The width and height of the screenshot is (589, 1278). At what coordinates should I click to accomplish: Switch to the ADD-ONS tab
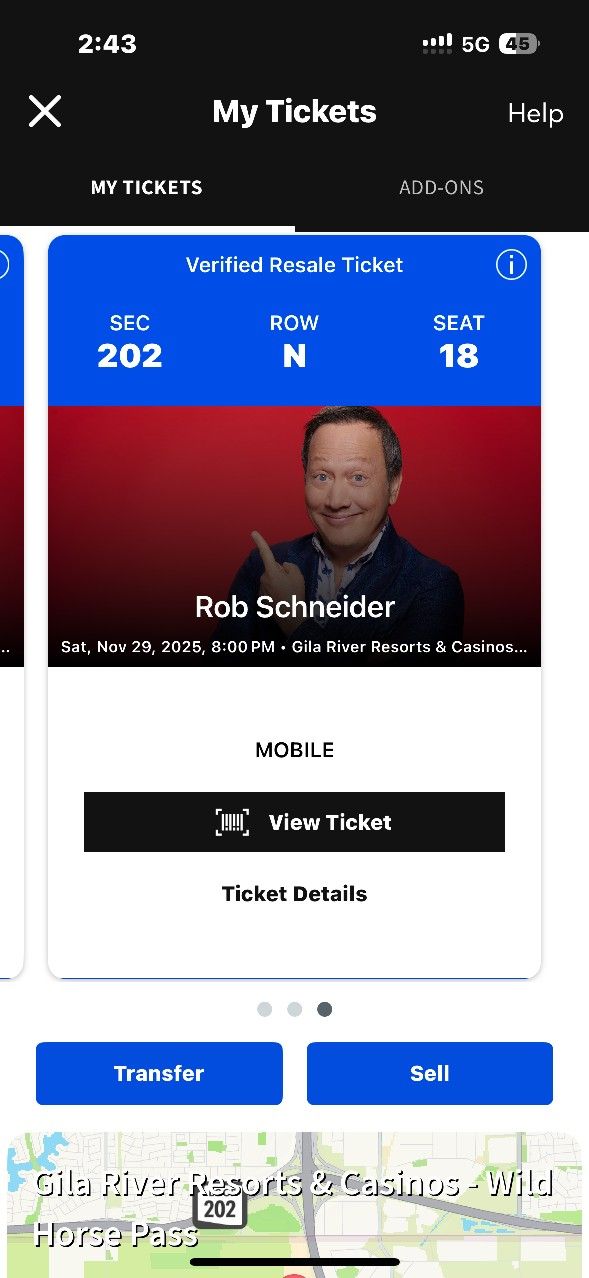(441, 187)
